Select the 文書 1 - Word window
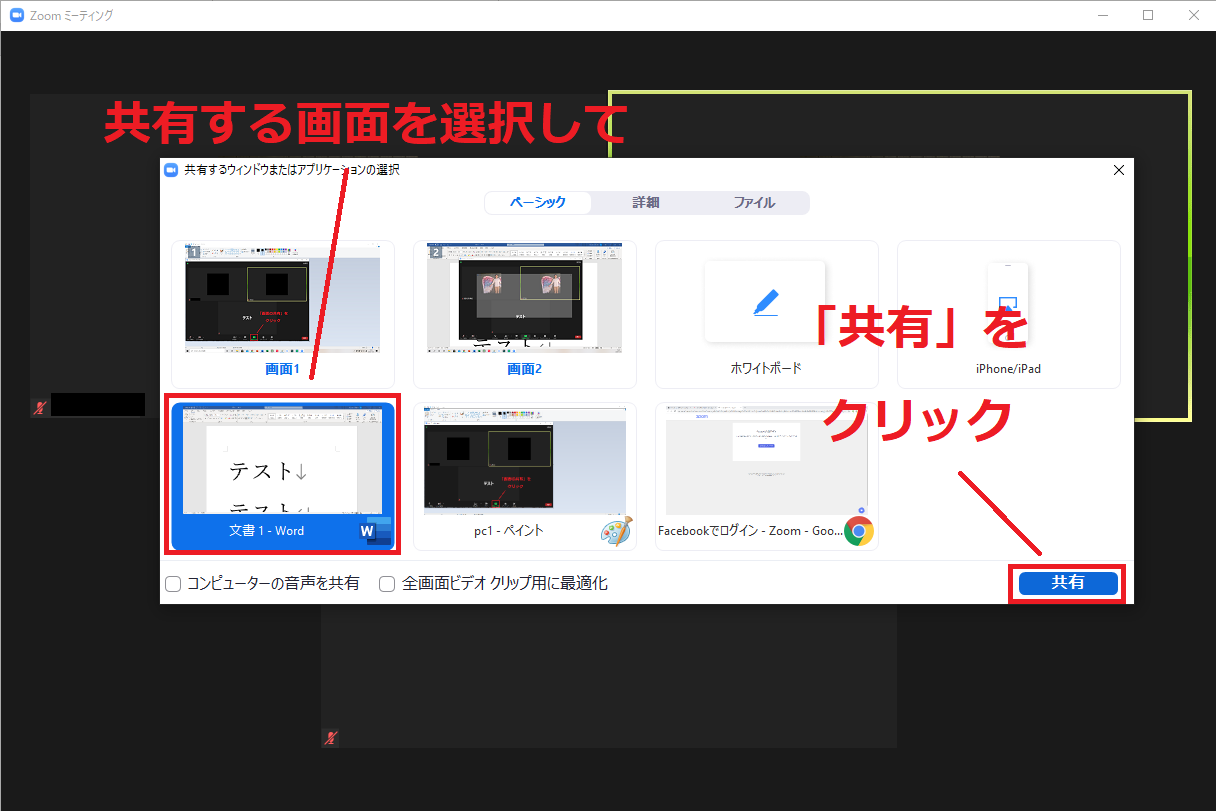Image resolution: width=1216 pixels, height=811 pixels. coord(283,475)
